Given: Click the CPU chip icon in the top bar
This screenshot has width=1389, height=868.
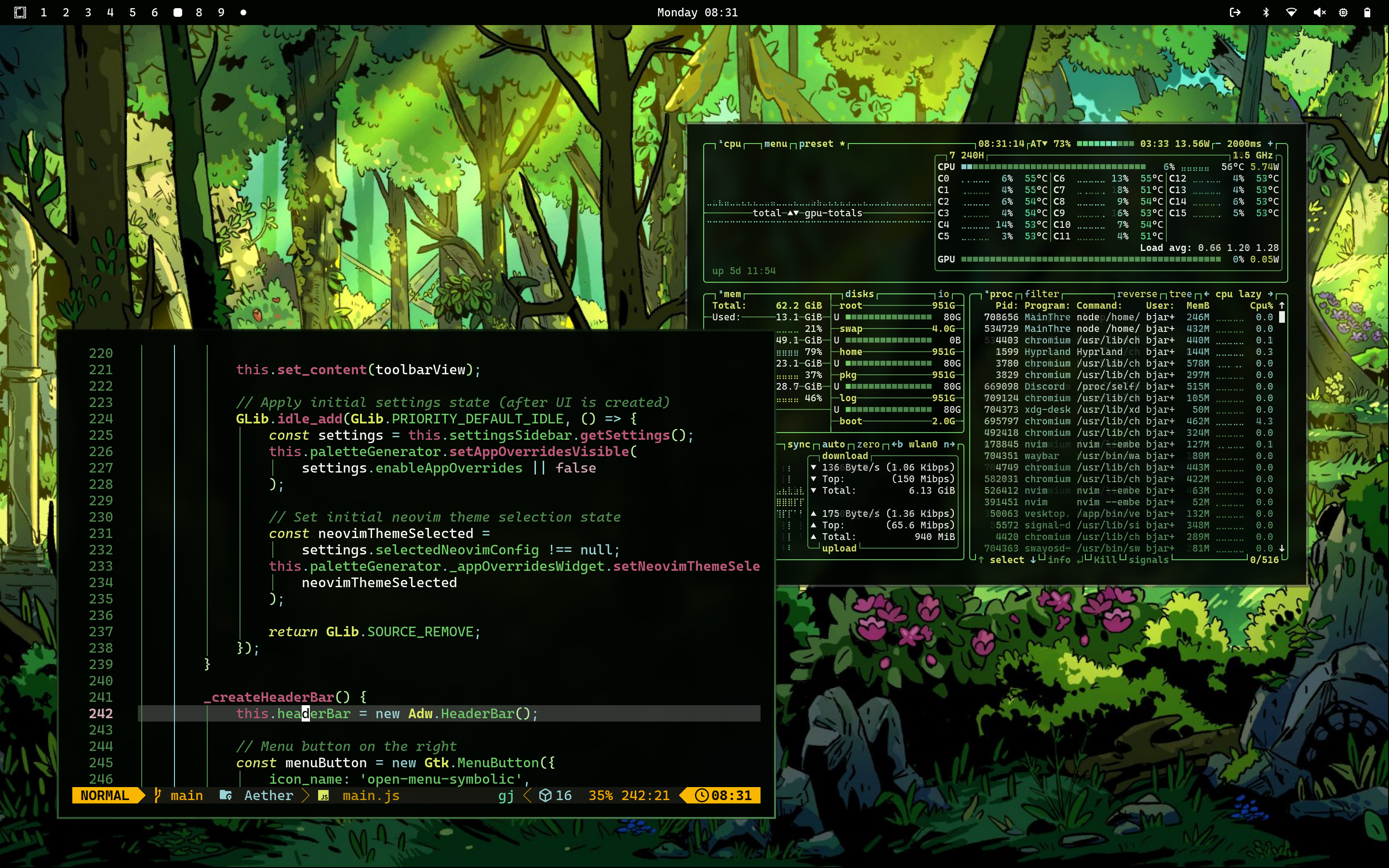Looking at the screenshot, I should point(1343,12).
